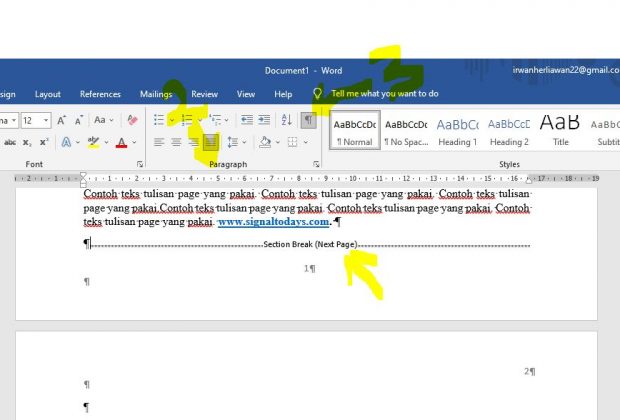
Task: Click the Change Case Aa icon
Action: 100,120
